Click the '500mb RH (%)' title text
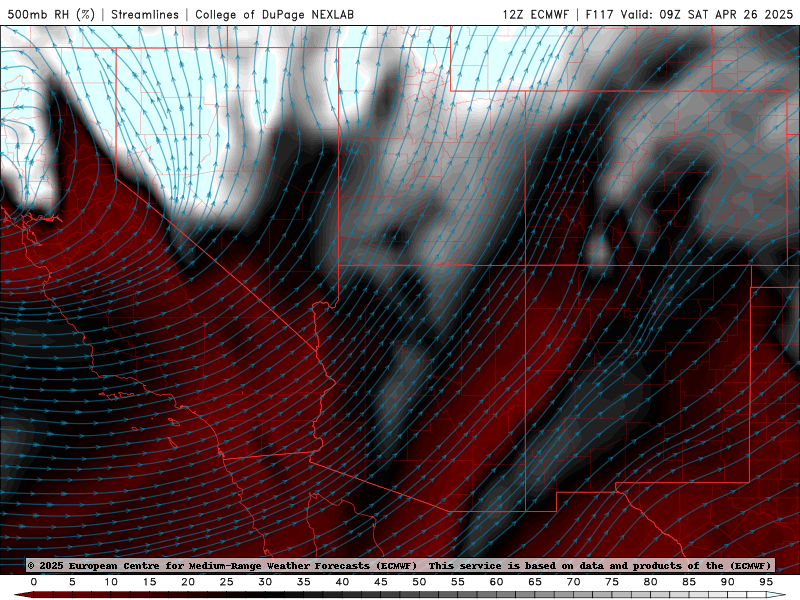The image size is (800, 600). 51,14
